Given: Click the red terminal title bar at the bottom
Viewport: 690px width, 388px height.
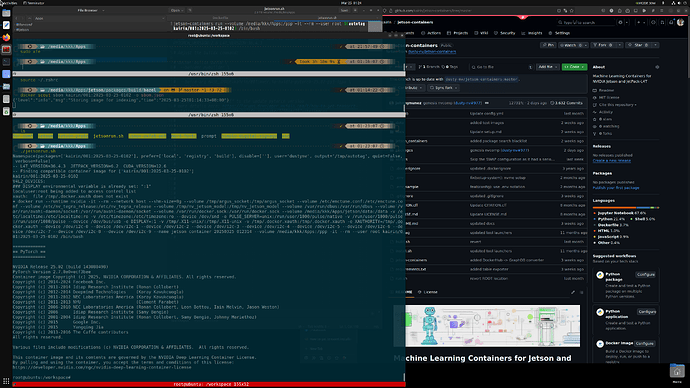Looking at the screenshot, I should (x=209, y=384).
